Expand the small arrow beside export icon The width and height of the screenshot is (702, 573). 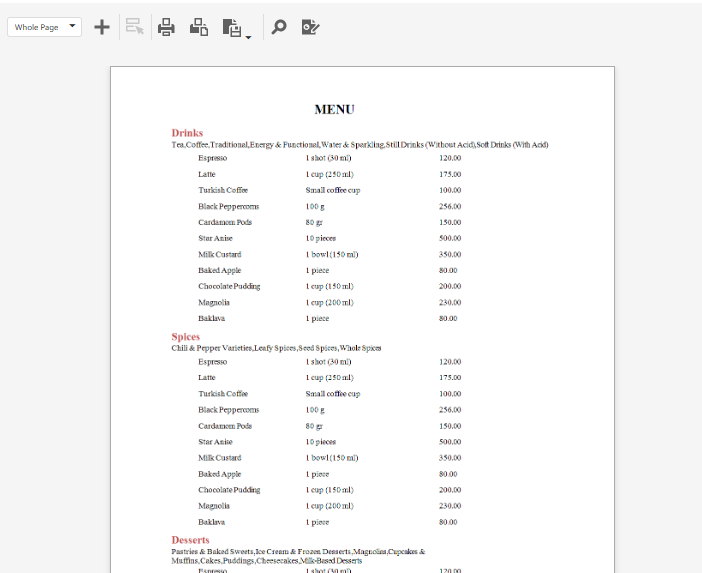pos(248,37)
